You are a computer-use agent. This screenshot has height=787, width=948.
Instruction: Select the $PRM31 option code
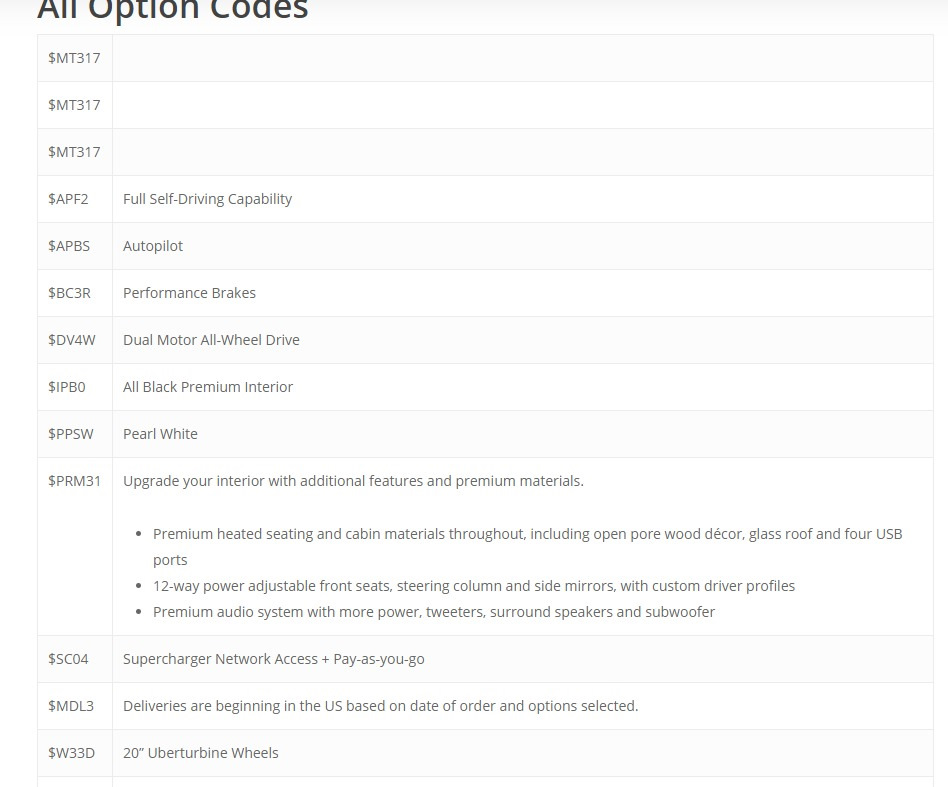tap(74, 481)
